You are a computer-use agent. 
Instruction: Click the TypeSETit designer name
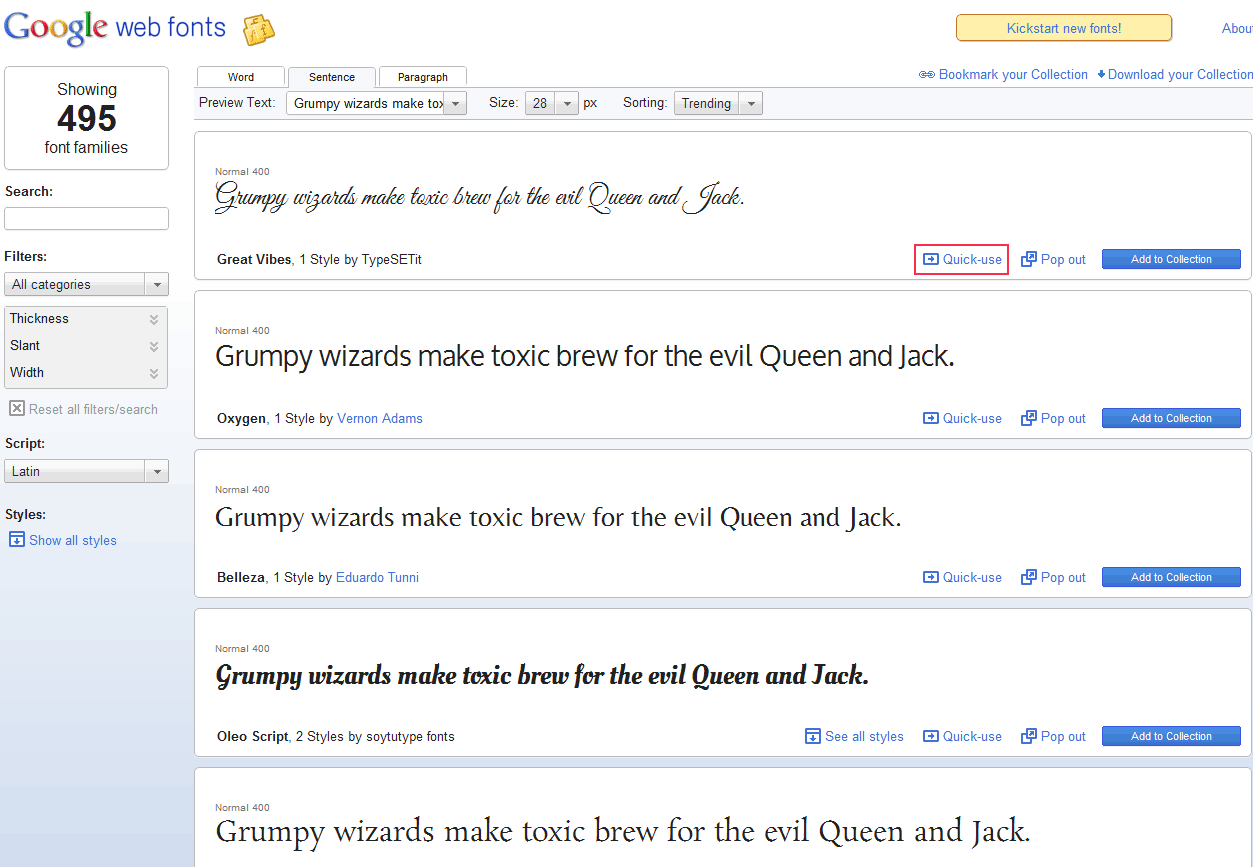click(392, 259)
